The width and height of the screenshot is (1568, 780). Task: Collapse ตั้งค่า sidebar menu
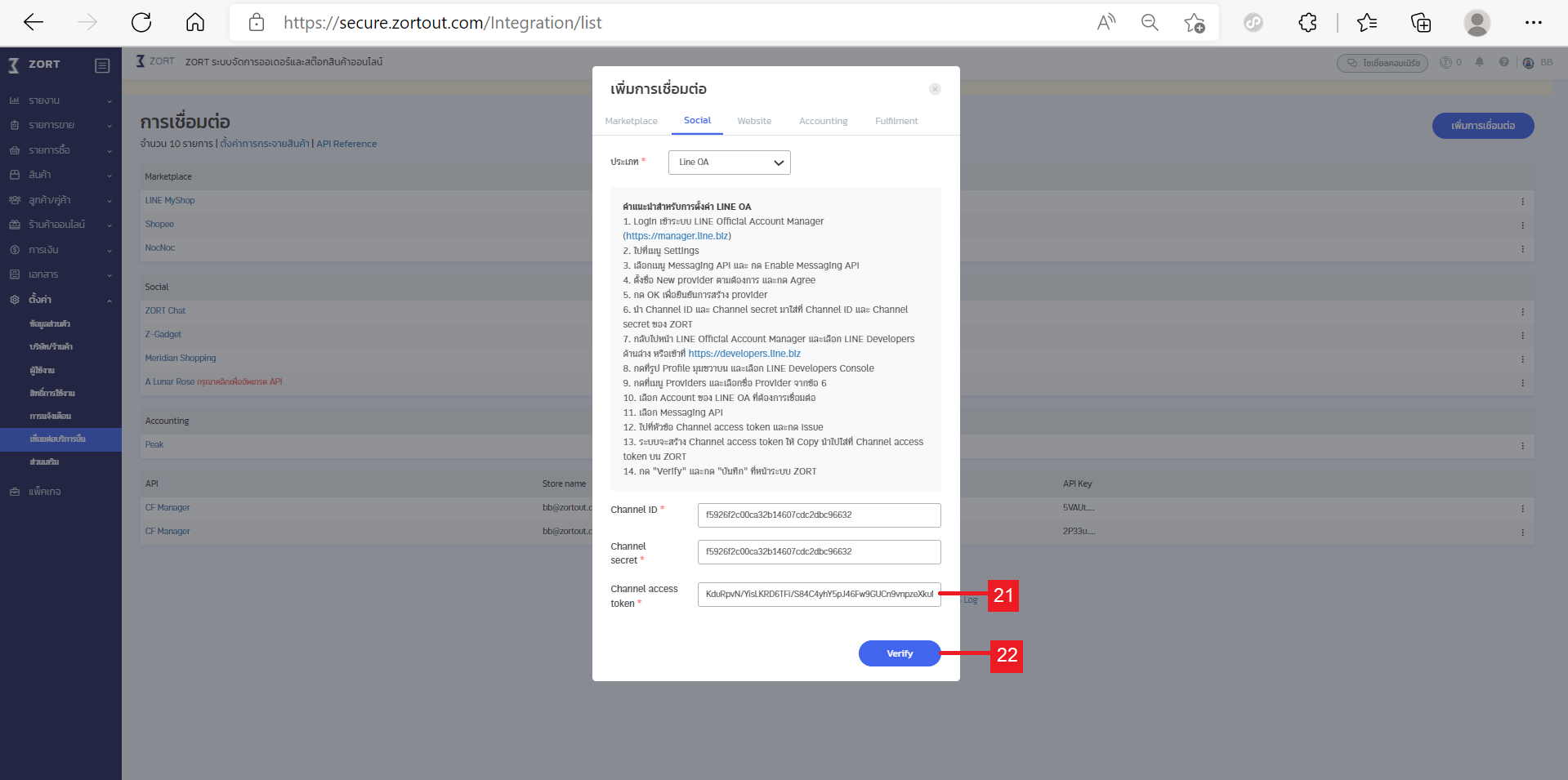point(60,300)
